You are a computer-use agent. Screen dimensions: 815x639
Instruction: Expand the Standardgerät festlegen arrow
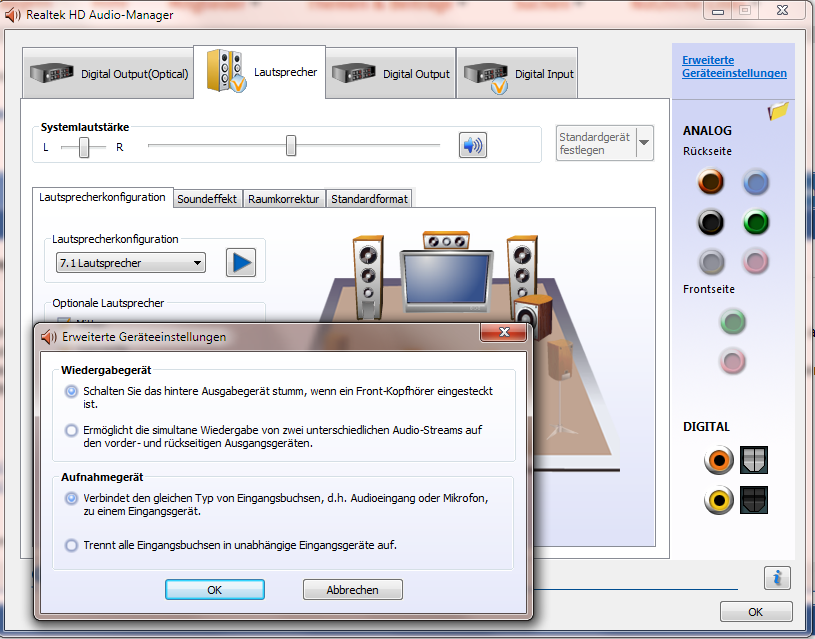click(x=645, y=142)
